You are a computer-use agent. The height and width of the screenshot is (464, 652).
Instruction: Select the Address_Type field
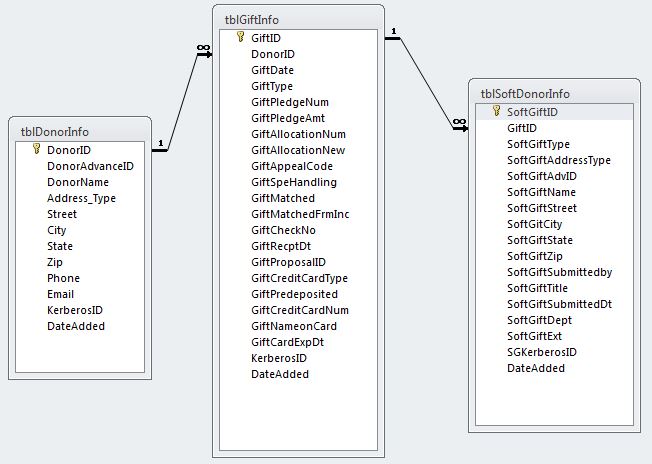80,198
